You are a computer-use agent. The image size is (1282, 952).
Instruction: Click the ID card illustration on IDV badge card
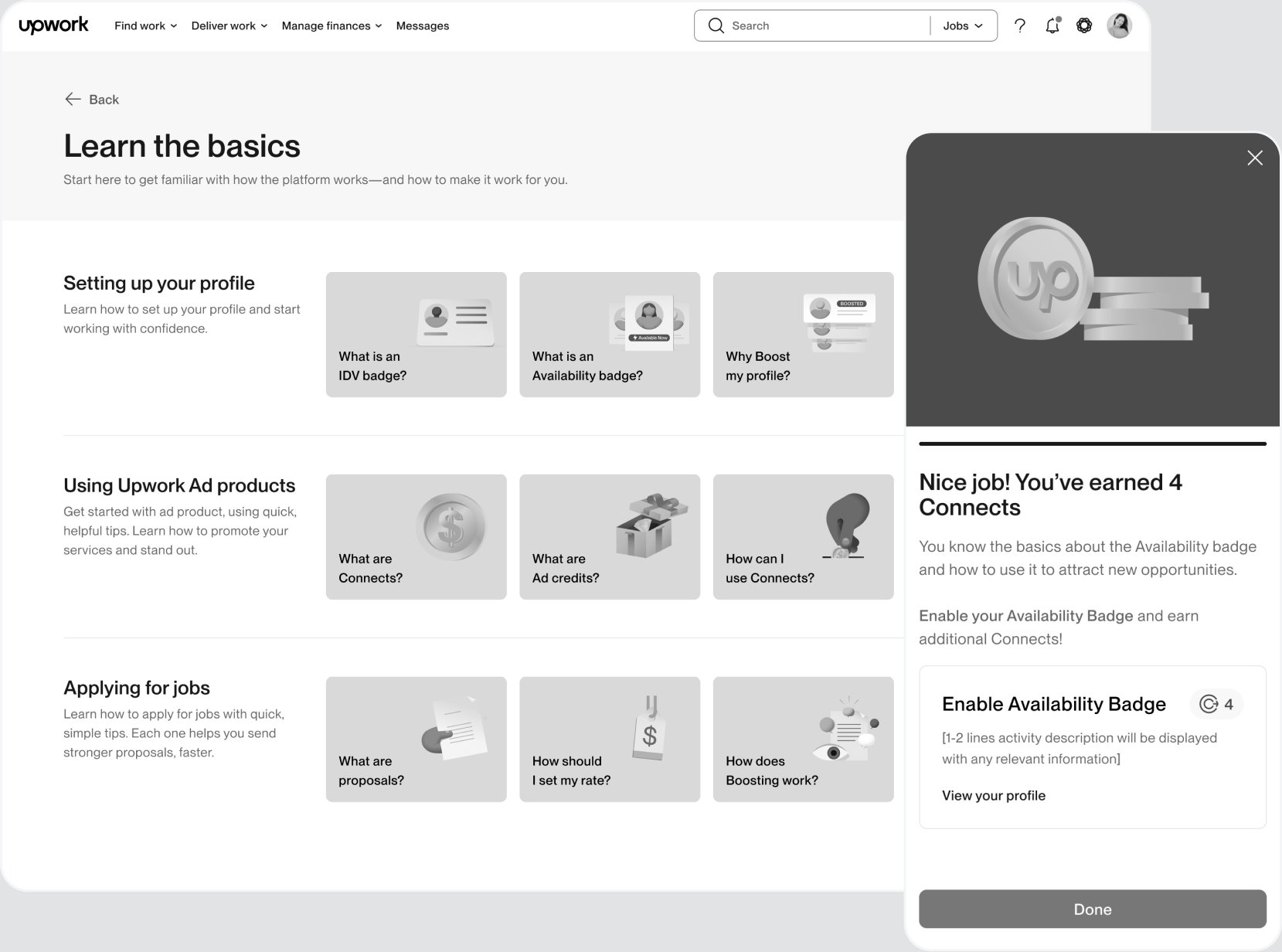point(456,321)
